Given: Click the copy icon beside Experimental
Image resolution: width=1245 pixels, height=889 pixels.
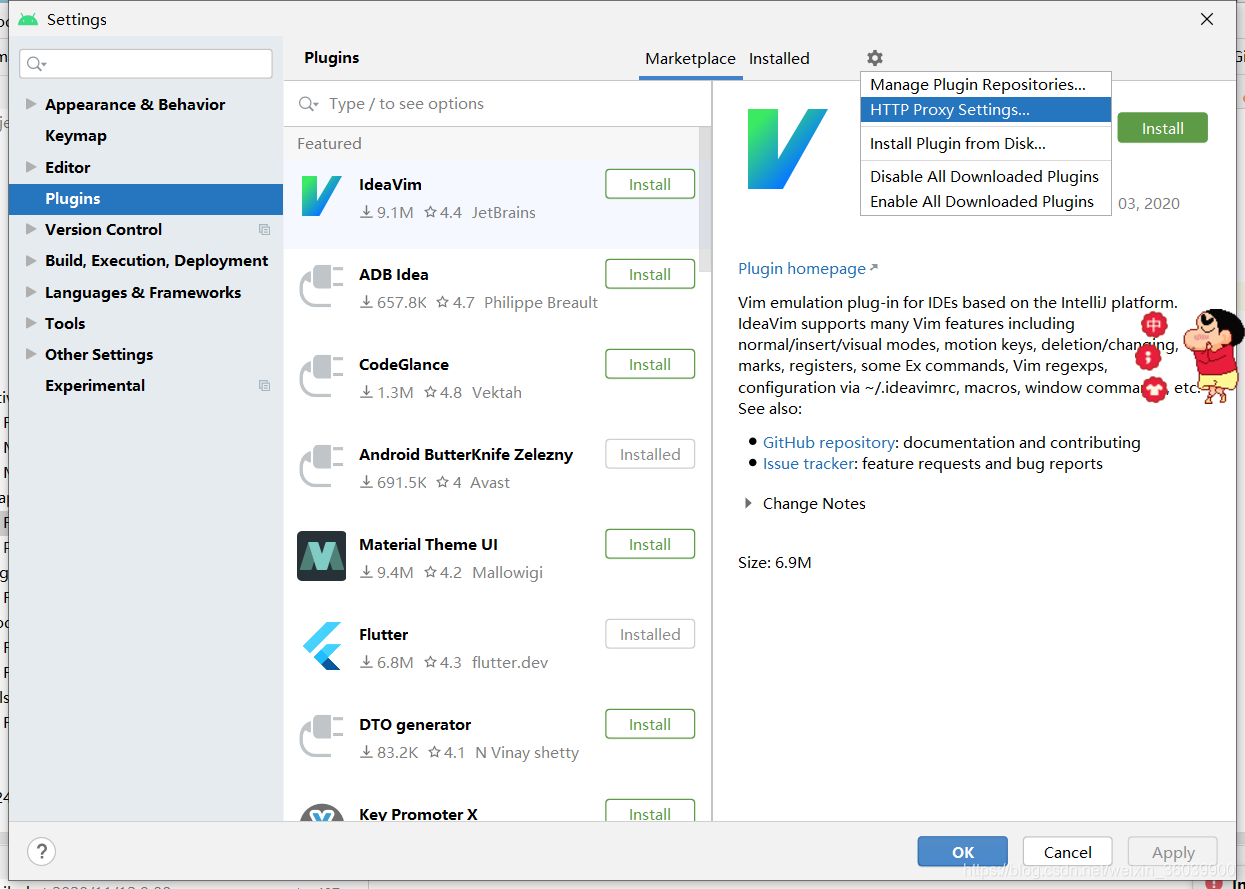Looking at the screenshot, I should [x=264, y=386].
